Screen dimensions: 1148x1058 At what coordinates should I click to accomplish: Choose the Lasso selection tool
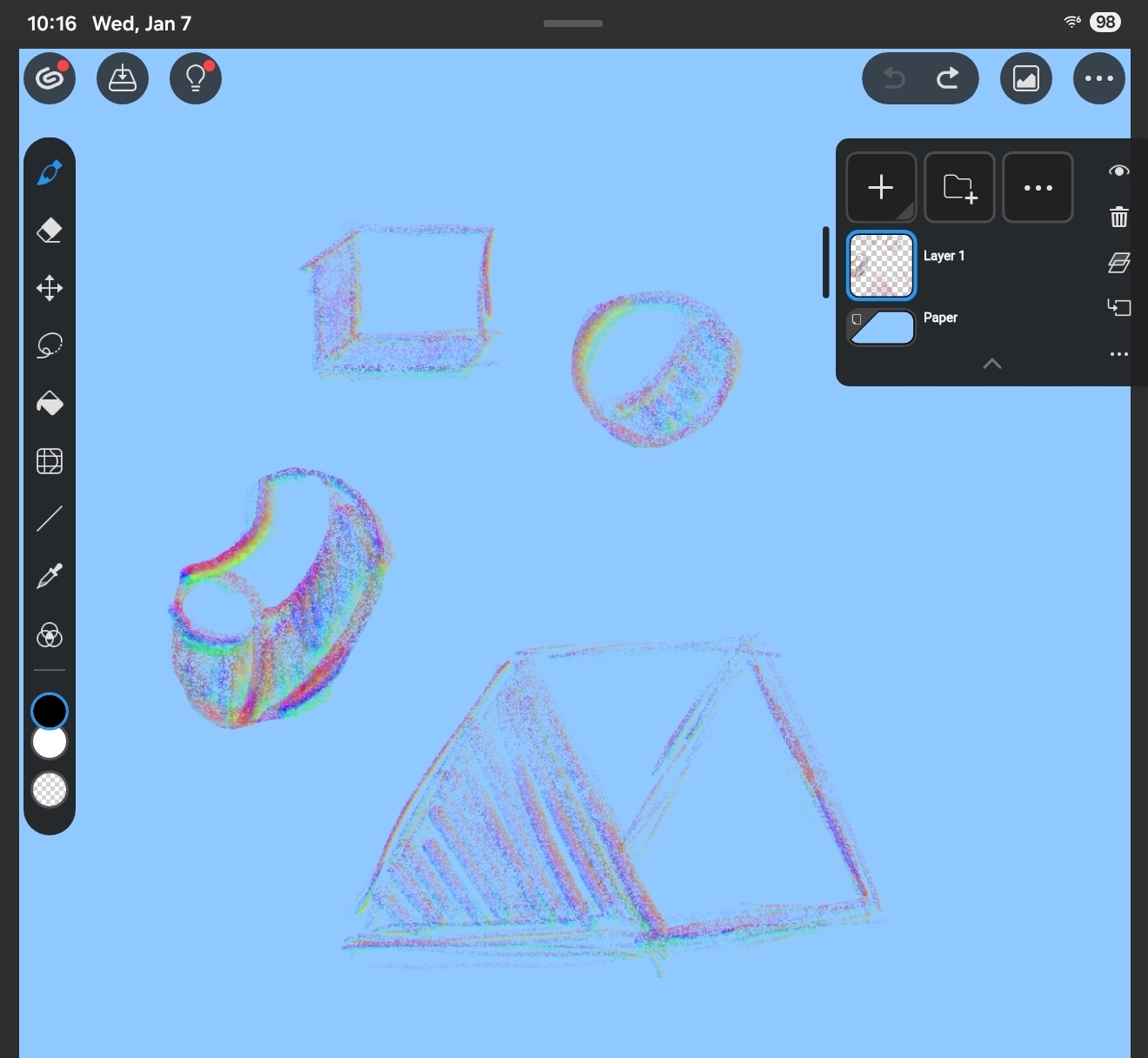point(50,345)
